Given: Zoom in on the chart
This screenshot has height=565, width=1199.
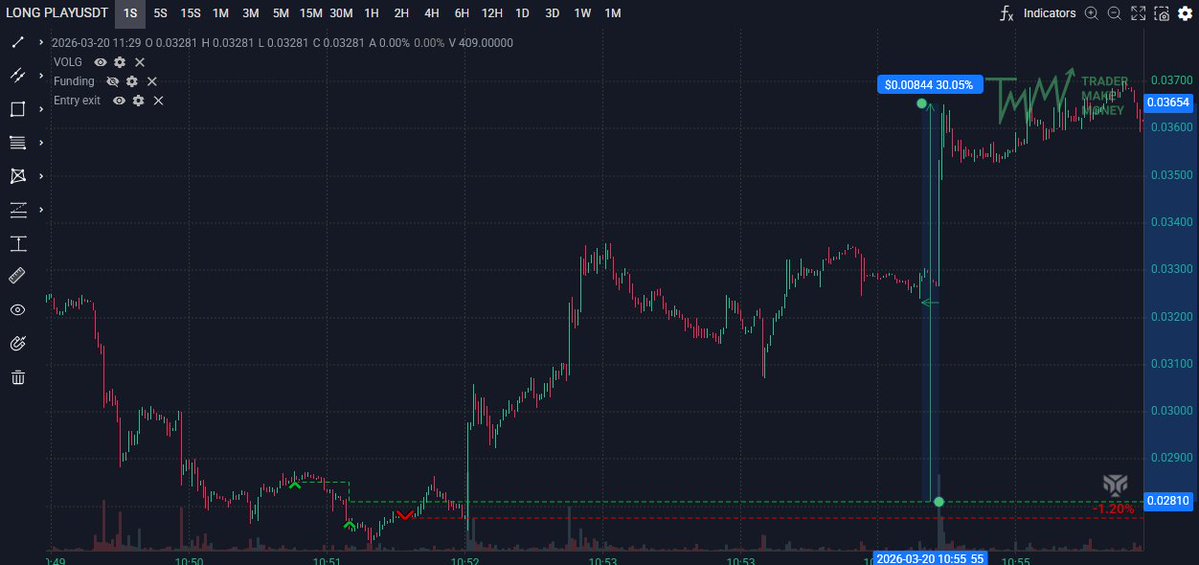Looking at the screenshot, I should point(1091,13).
